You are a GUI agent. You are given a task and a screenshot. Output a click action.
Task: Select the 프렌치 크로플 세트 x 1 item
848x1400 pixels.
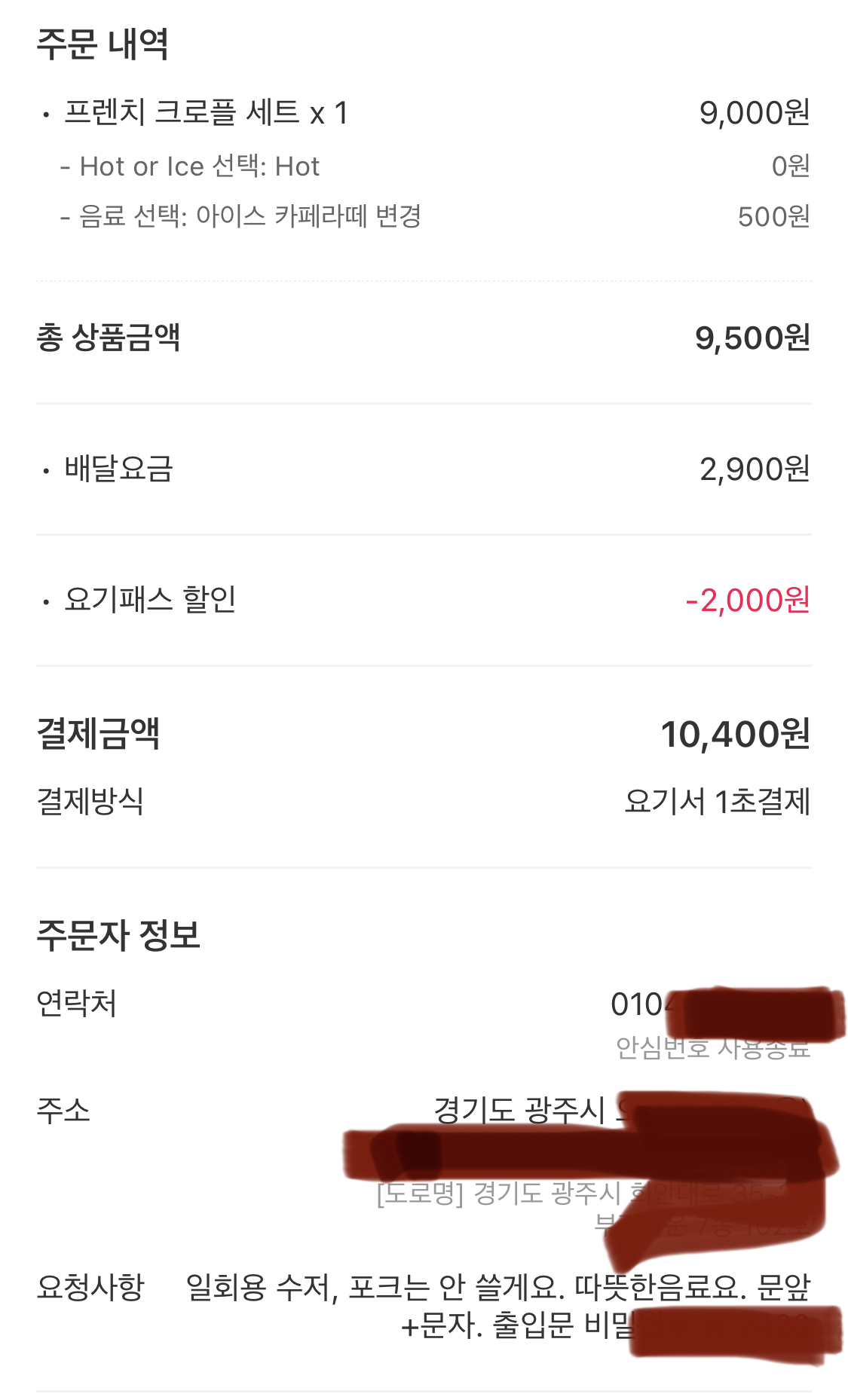[x=206, y=113]
